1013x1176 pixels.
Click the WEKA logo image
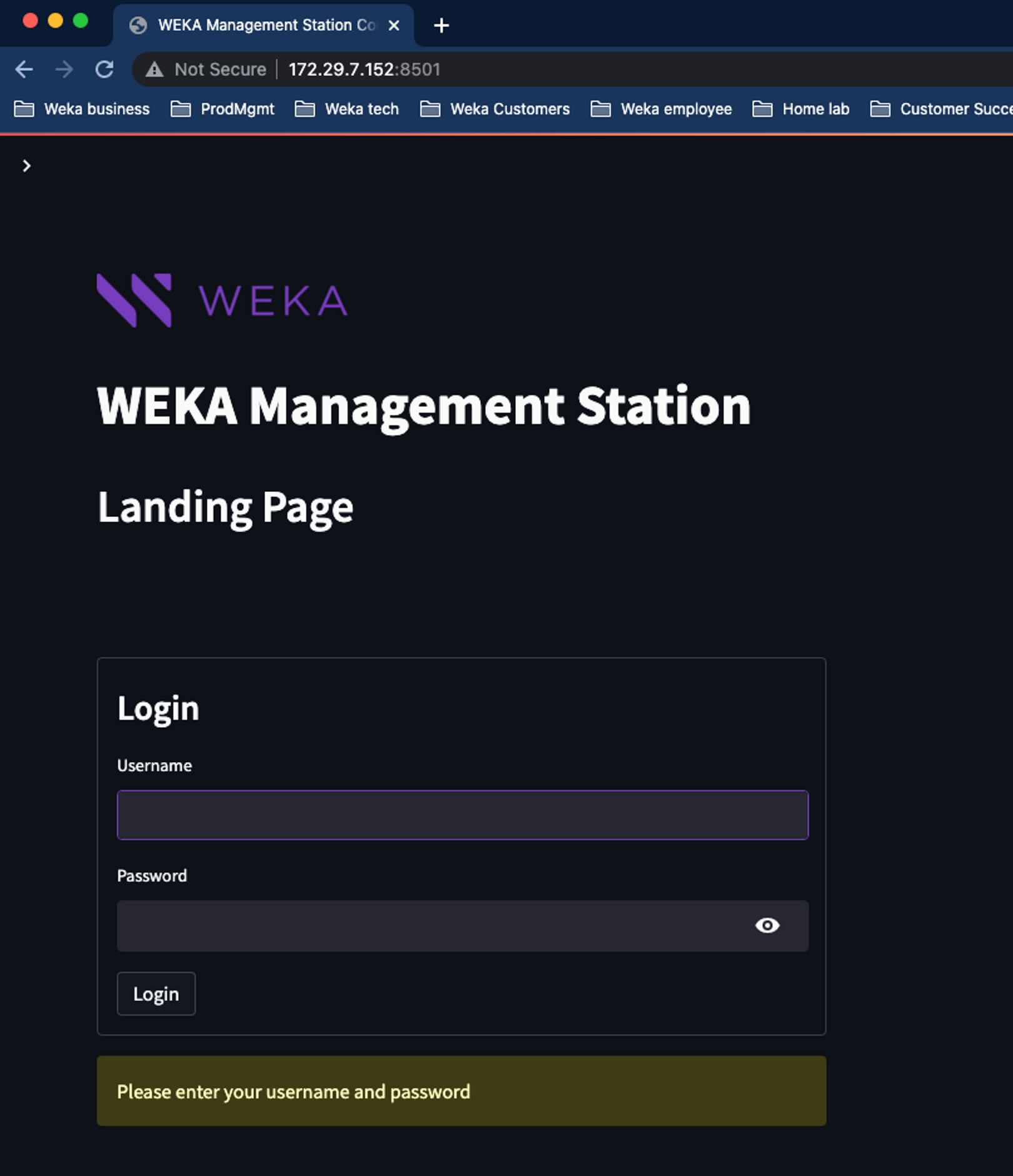(222, 301)
